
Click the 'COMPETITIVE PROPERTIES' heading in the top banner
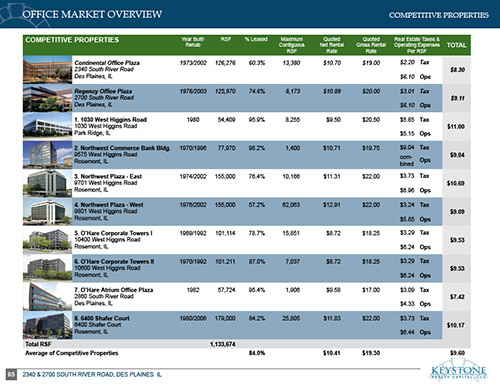click(439, 15)
